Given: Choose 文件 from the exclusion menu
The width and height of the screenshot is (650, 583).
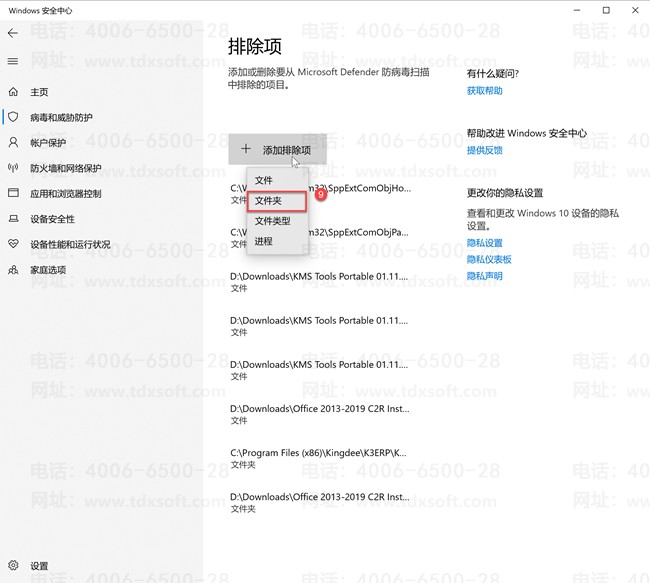Looking at the screenshot, I should (264, 180).
